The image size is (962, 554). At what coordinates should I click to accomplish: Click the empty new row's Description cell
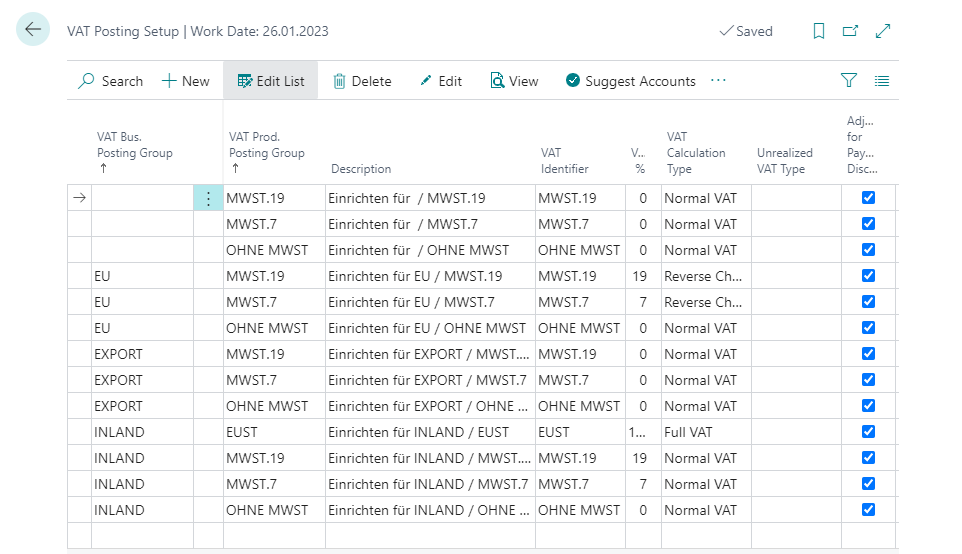(x=430, y=536)
